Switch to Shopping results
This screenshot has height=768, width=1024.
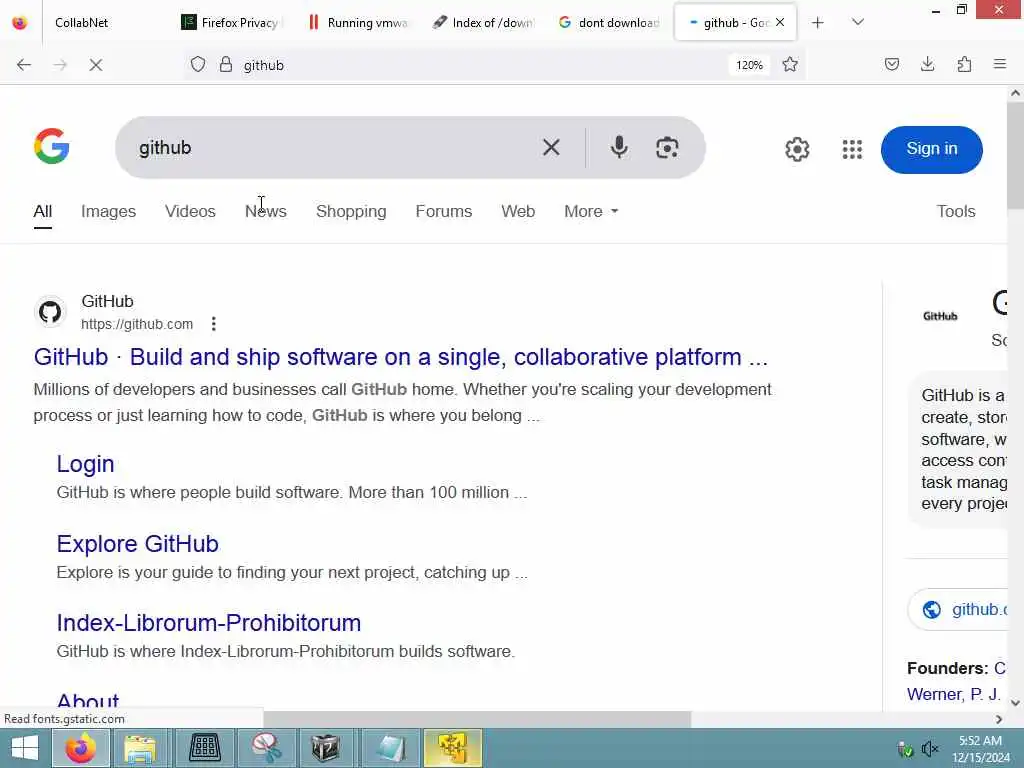click(351, 212)
